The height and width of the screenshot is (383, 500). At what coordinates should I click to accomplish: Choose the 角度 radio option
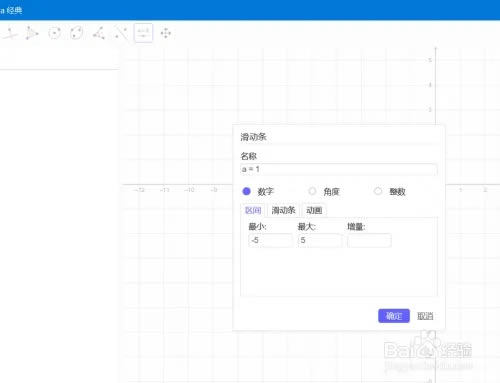(x=312, y=191)
